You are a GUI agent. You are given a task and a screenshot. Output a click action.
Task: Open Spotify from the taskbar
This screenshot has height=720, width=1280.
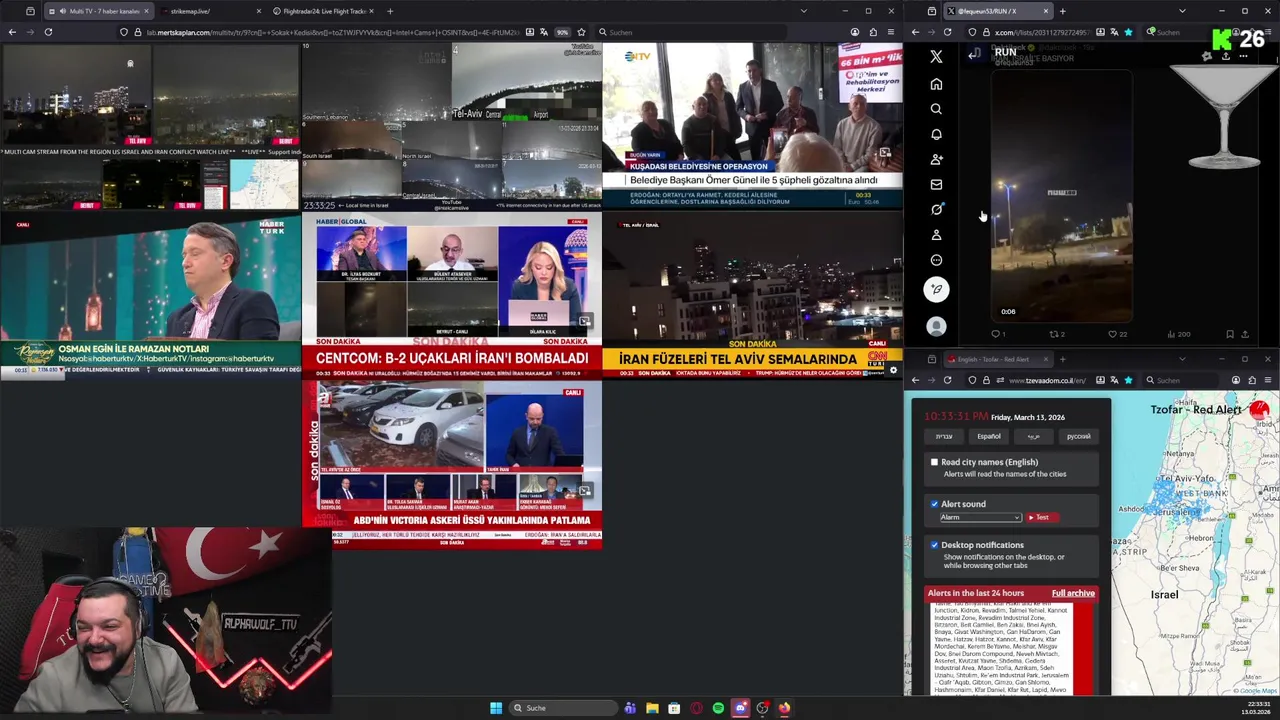click(718, 708)
